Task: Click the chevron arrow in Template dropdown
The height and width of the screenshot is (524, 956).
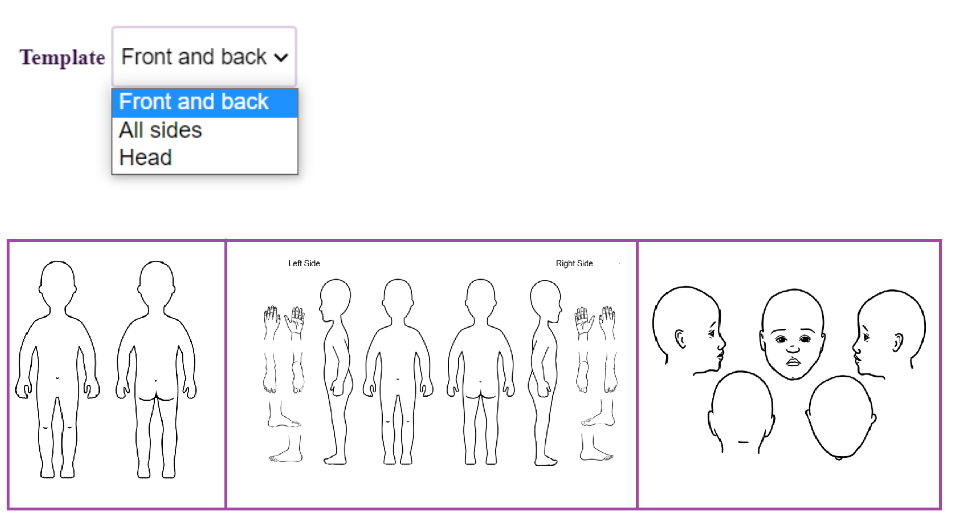Action: 280,58
